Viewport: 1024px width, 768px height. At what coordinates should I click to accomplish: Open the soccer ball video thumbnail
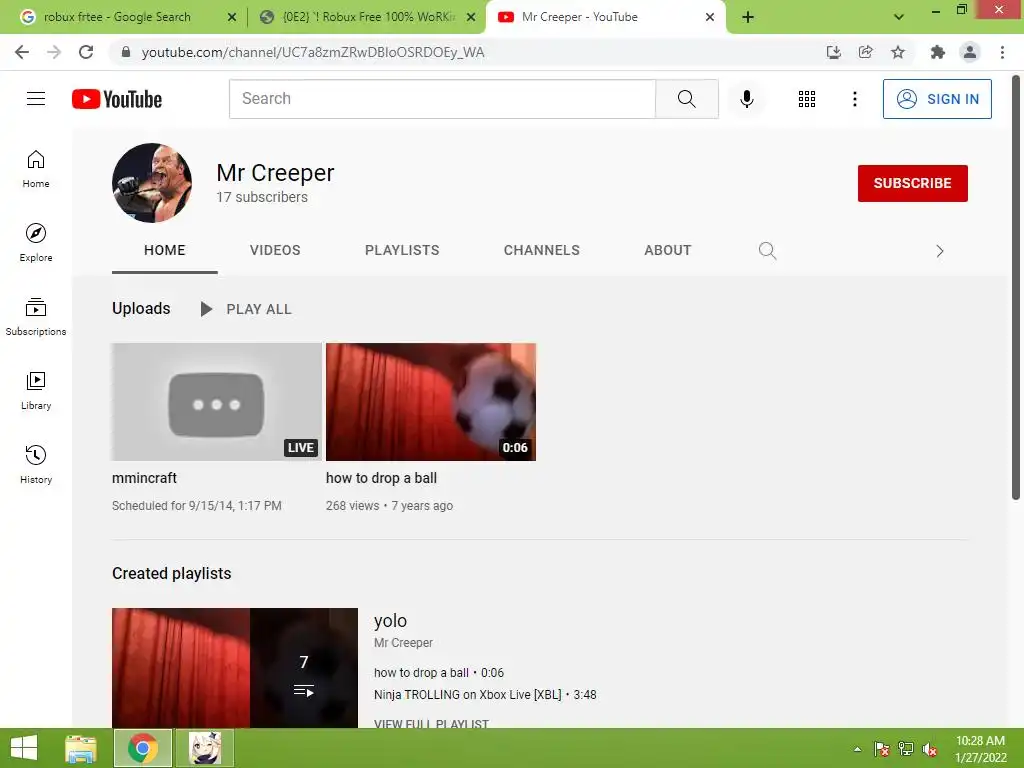click(x=431, y=402)
